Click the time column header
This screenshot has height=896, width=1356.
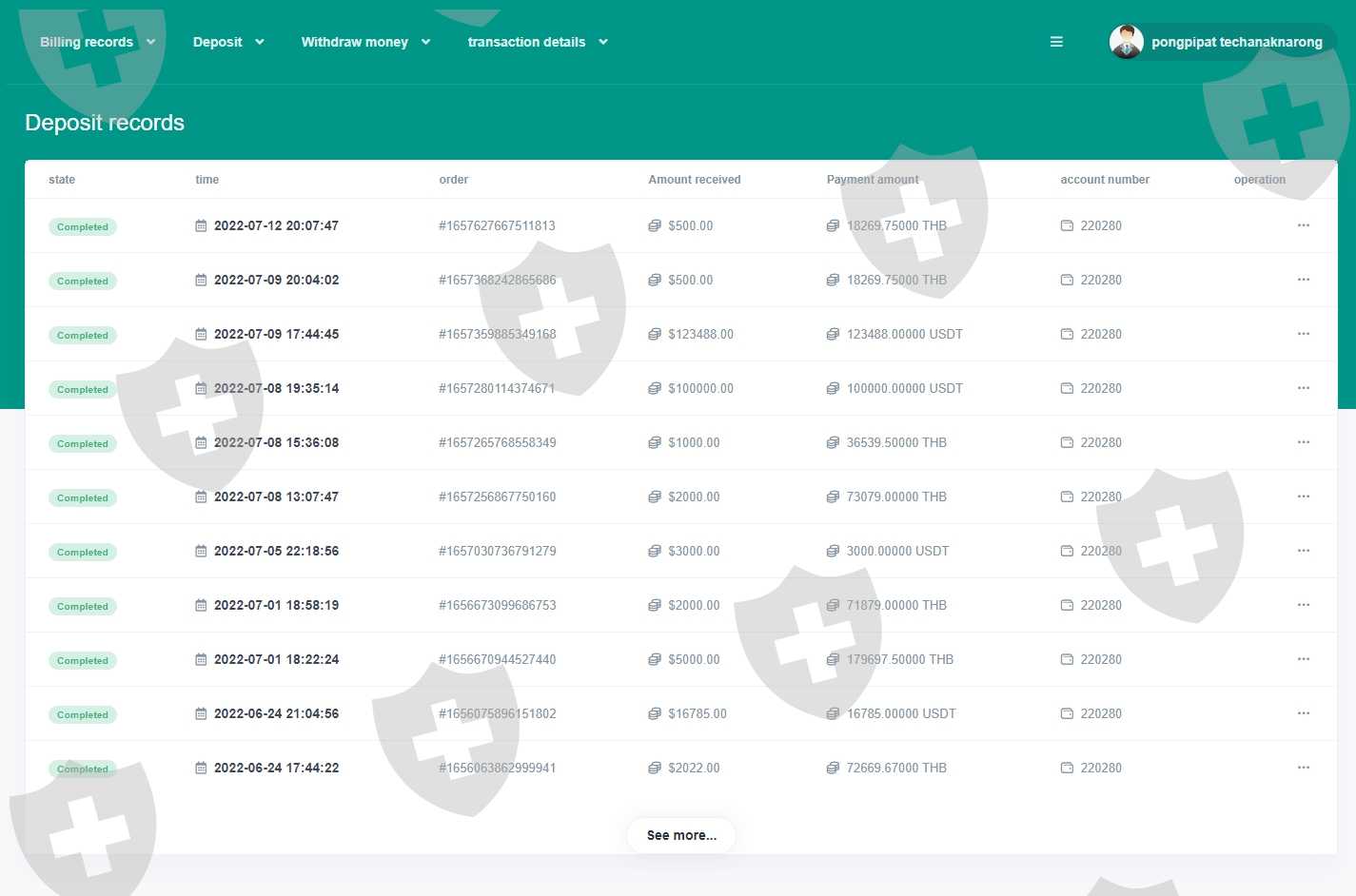coord(207,180)
